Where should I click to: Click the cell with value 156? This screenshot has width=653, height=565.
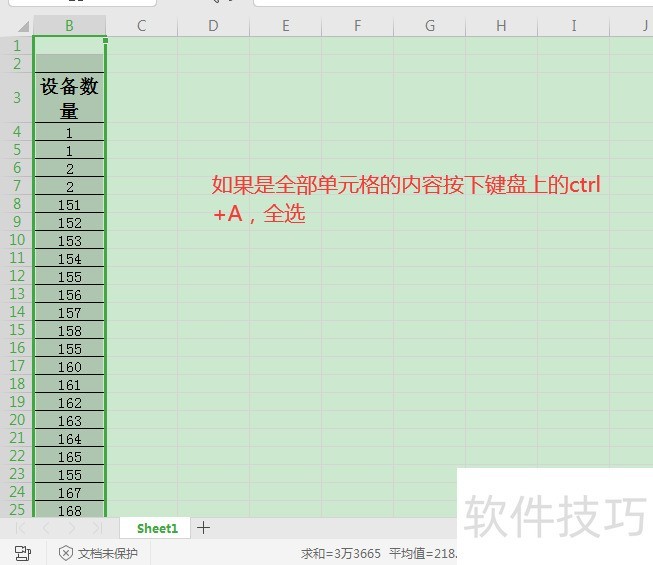[x=70, y=294]
